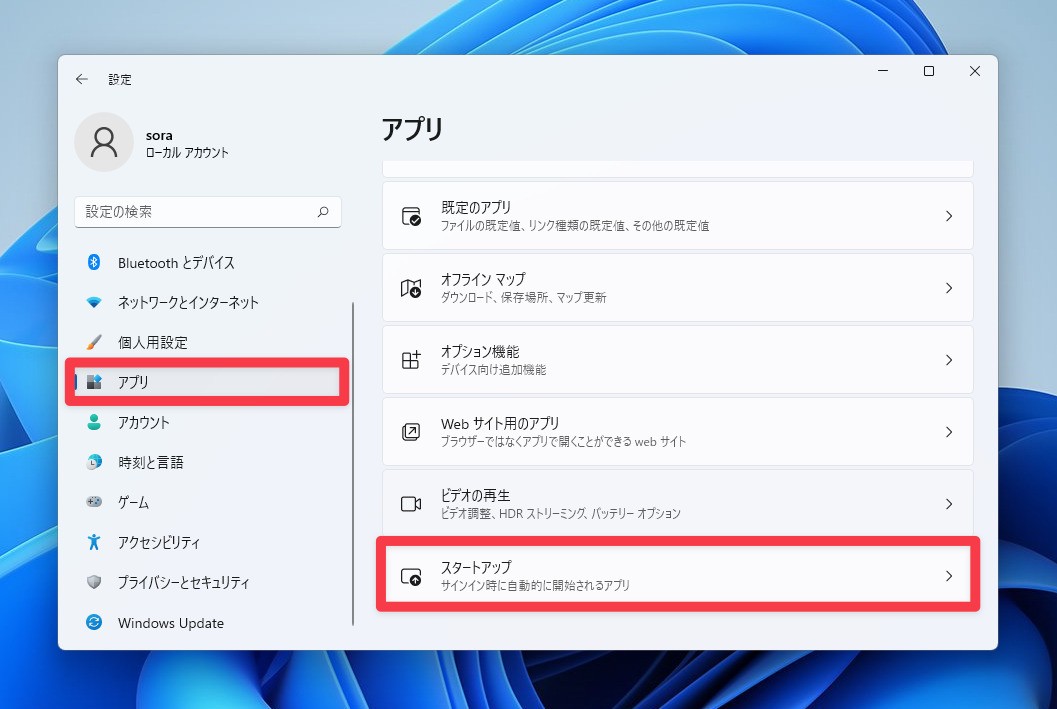
Task: Click サインイン時に自動的に開始されるアプリ description
Action: point(535,586)
